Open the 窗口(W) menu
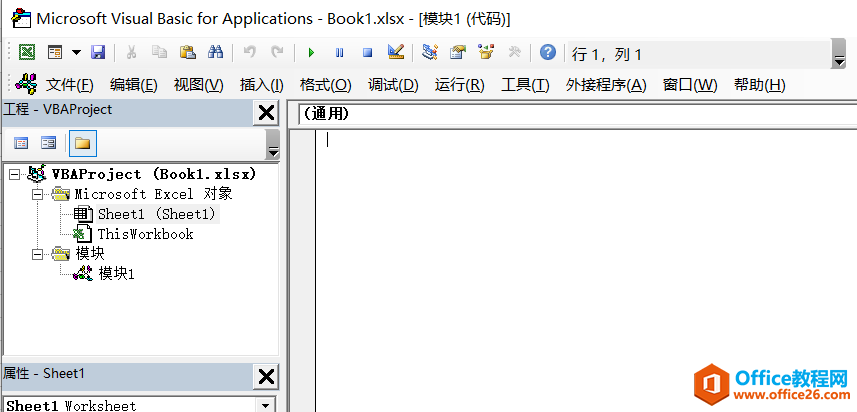 tap(690, 85)
